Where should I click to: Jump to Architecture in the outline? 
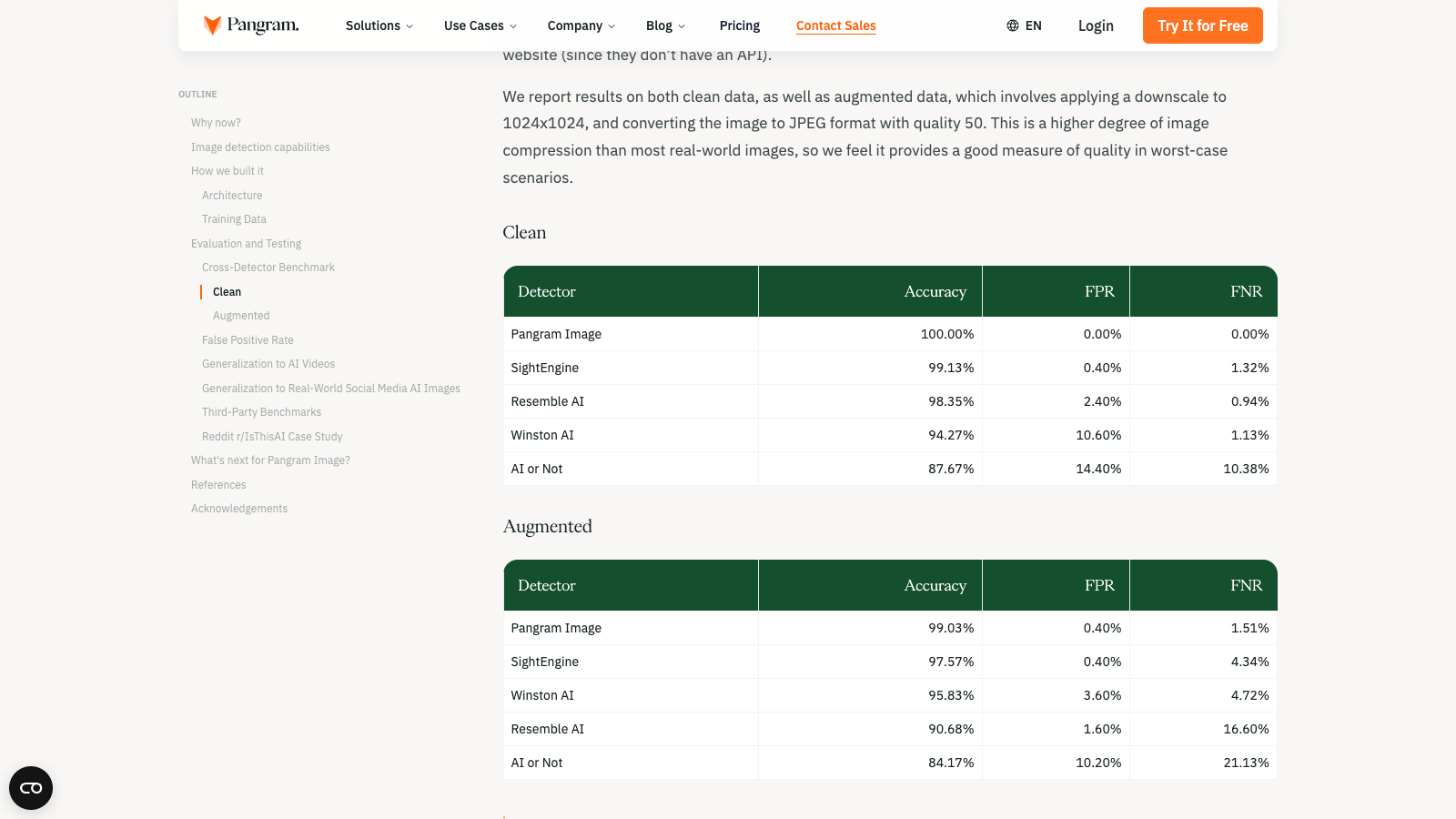pos(232,196)
